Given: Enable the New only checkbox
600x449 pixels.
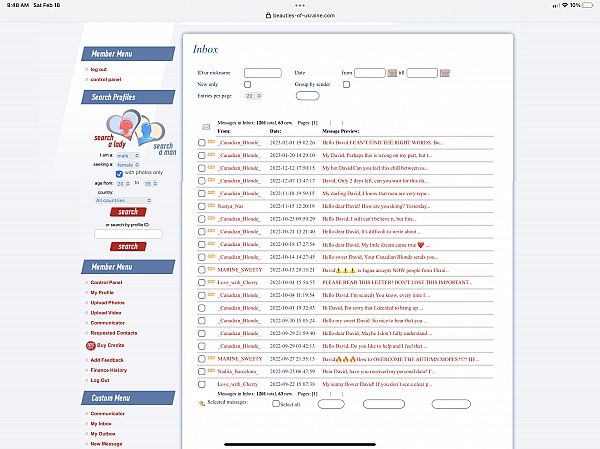Looking at the screenshot, I should (248, 84).
